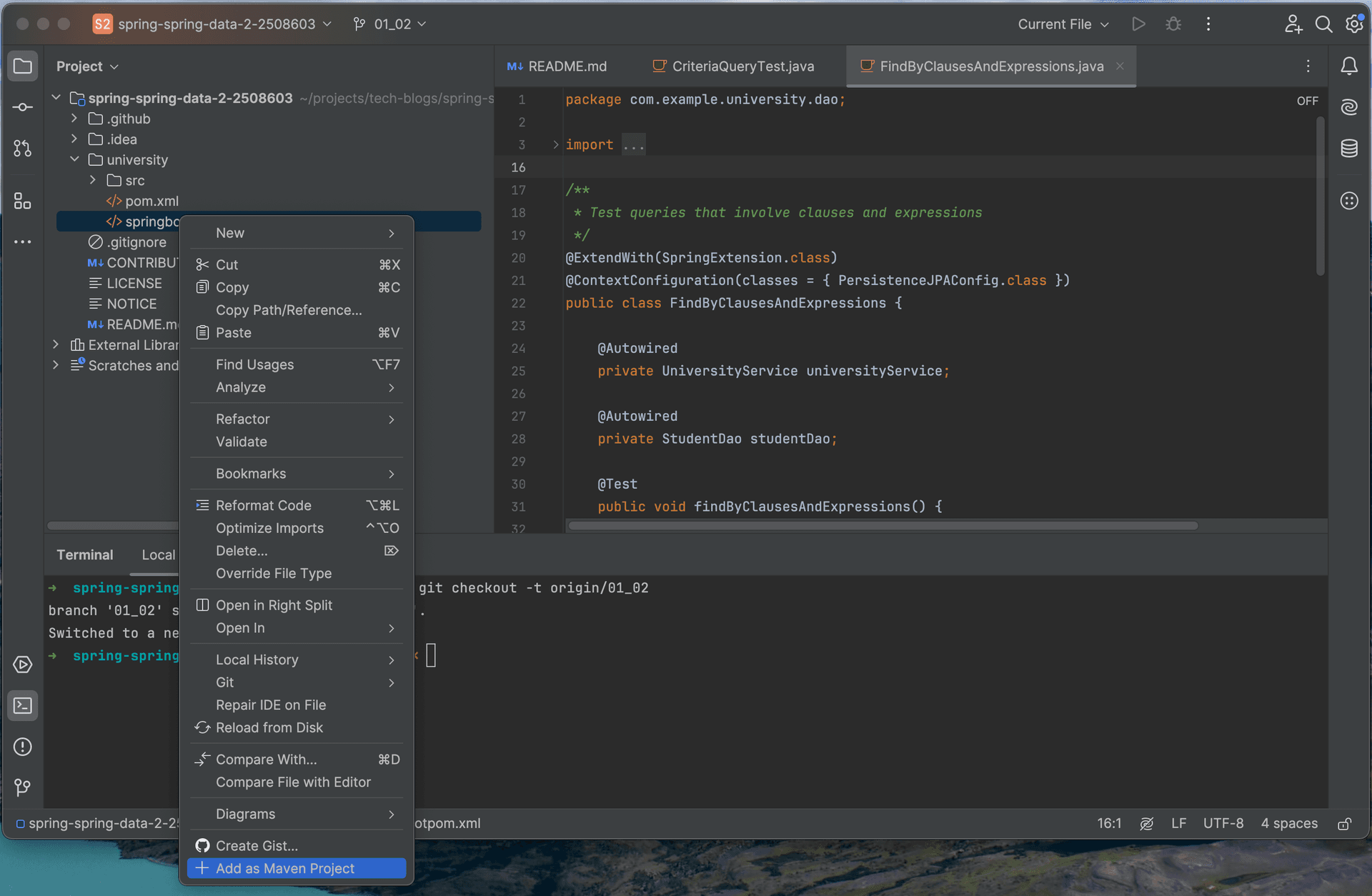
Task: Open the AI Assistant spiral icon
Action: (x=1349, y=107)
